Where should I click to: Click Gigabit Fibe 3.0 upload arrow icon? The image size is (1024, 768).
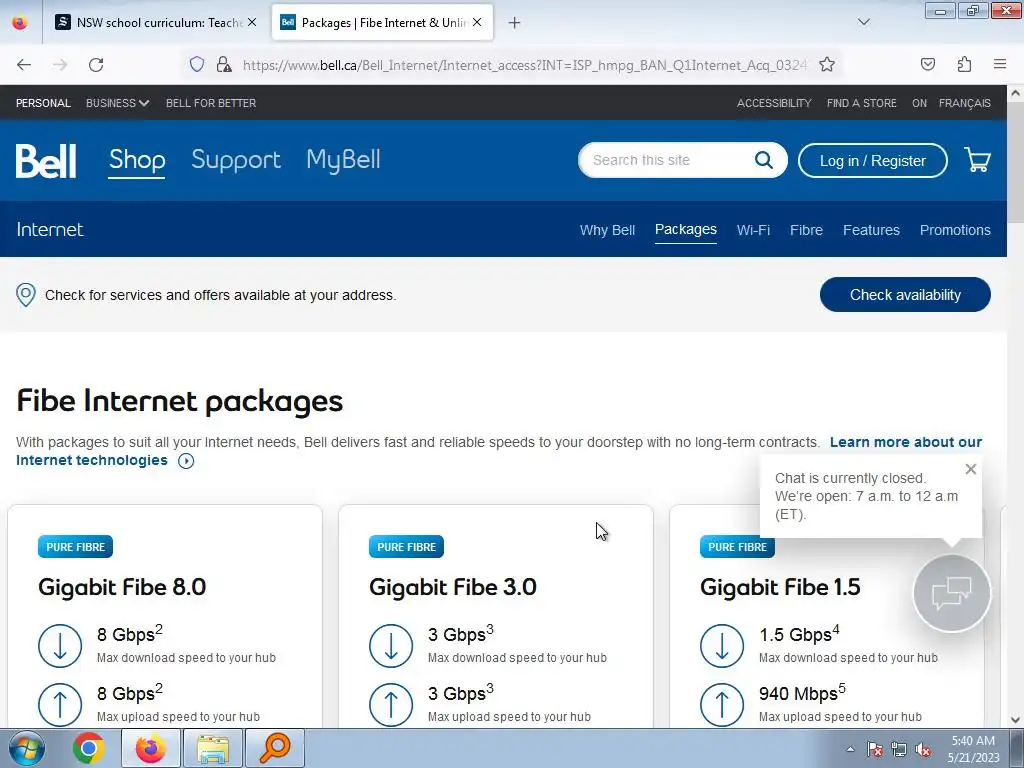click(x=391, y=705)
